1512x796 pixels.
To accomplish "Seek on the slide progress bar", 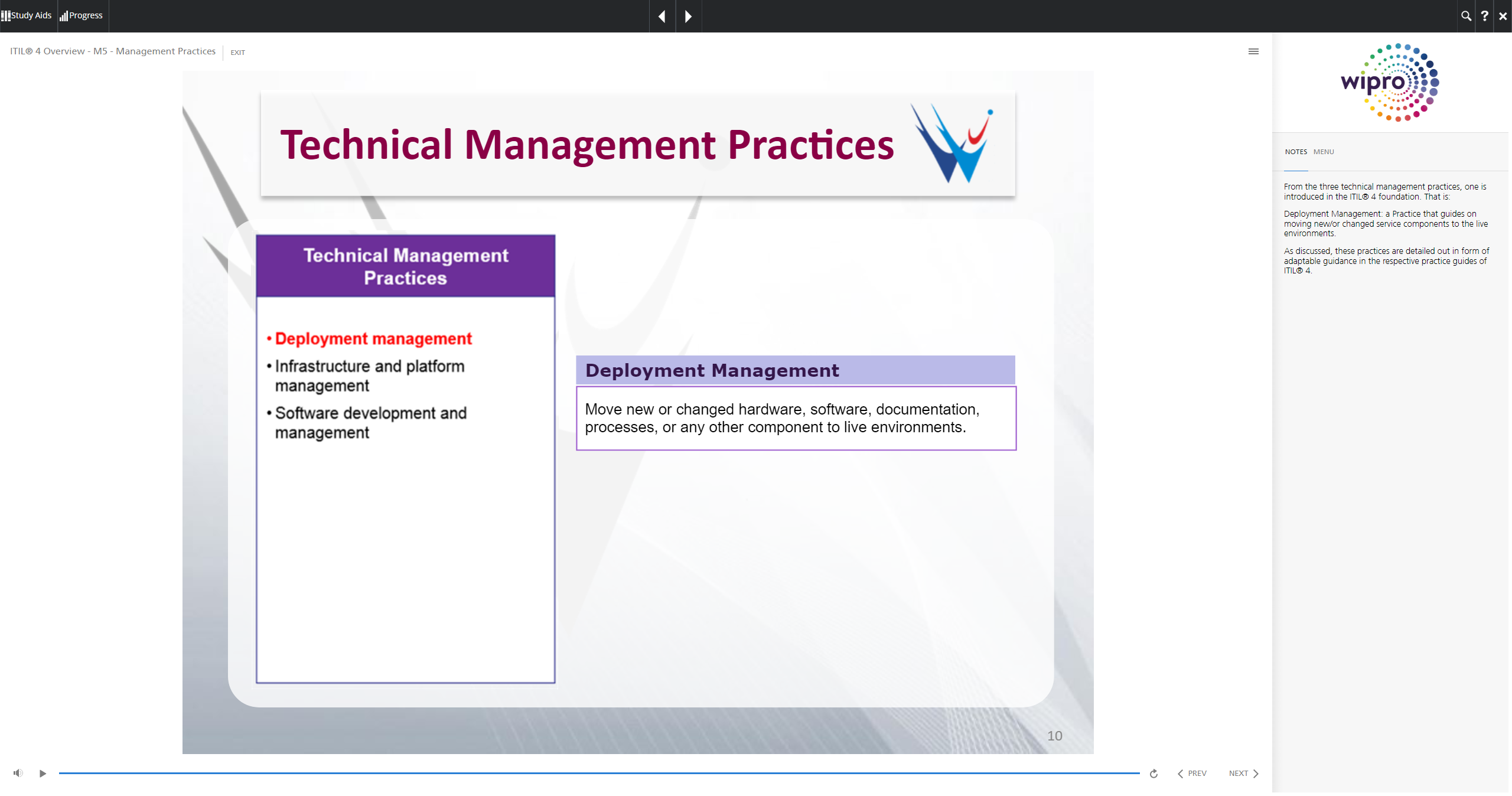I will [598, 773].
